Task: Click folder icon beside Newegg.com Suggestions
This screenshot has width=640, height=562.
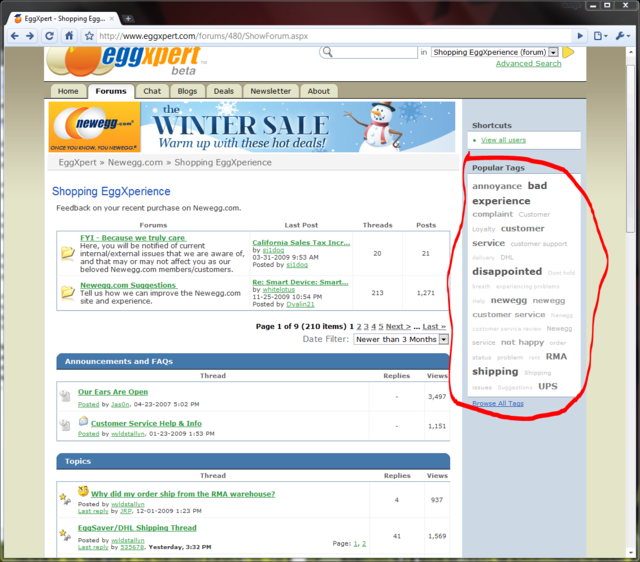Action: click(x=67, y=292)
